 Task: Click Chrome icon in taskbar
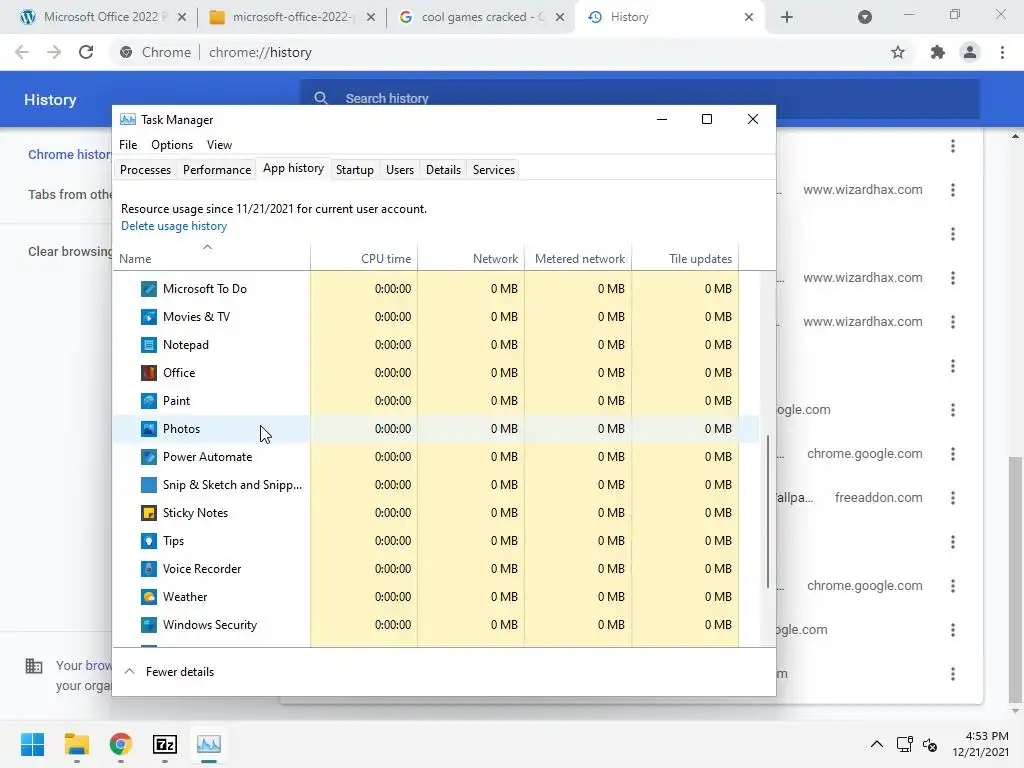pos(121,744)
